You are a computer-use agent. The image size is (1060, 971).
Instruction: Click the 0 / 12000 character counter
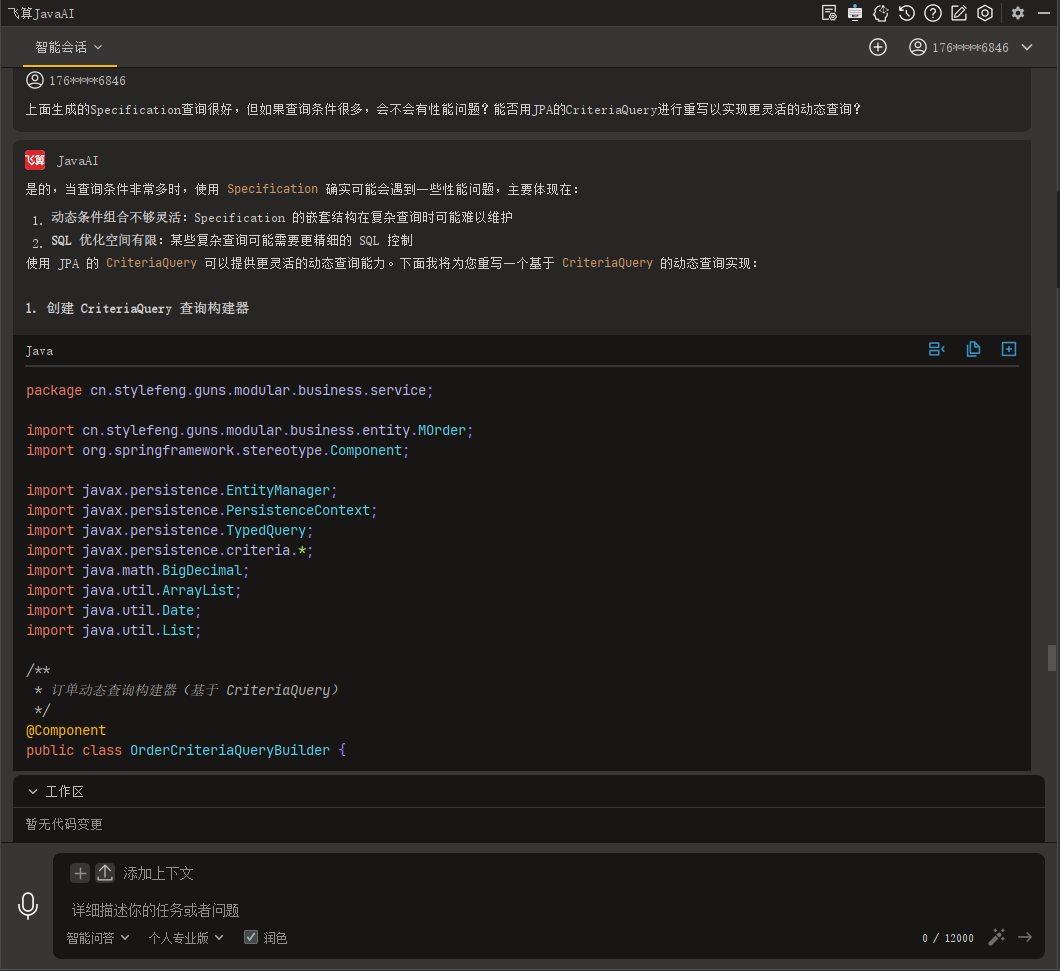(x=948, y=938)
